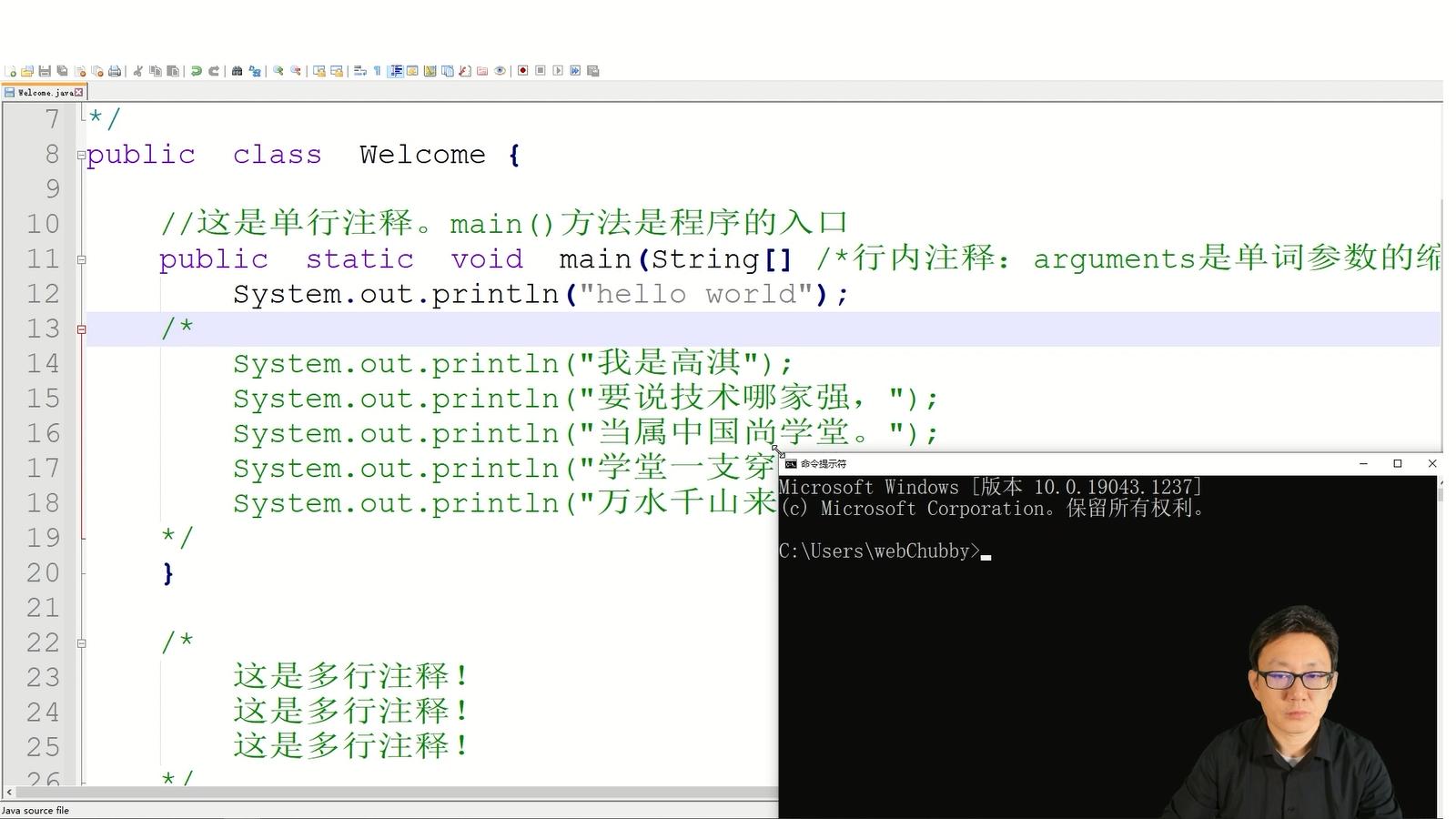1456x819 pixels.
Task: Collapse the code fold at line 13
Action: click(x=82, y=329)
